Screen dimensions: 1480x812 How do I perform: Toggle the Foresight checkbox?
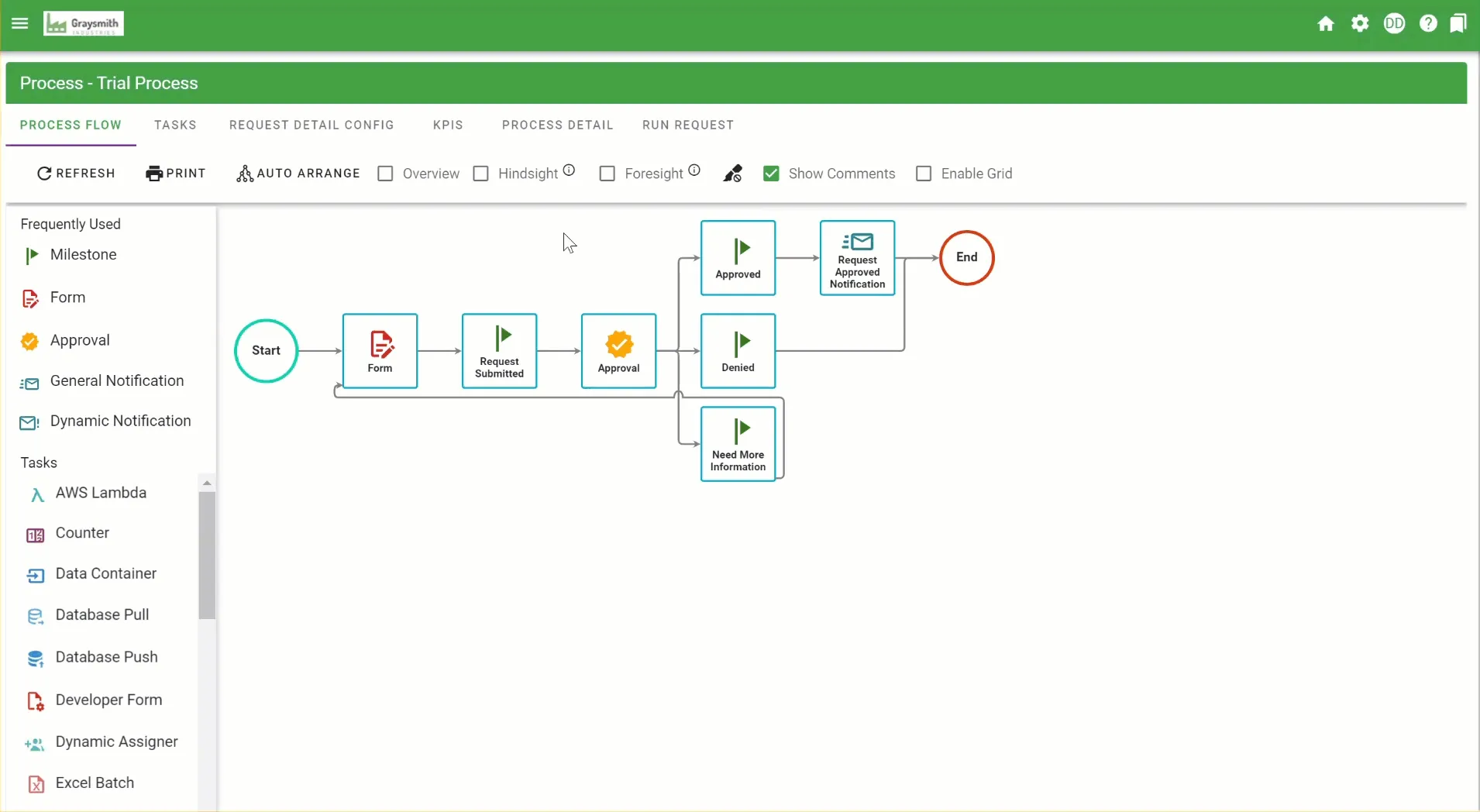click(x=607, y=174)
